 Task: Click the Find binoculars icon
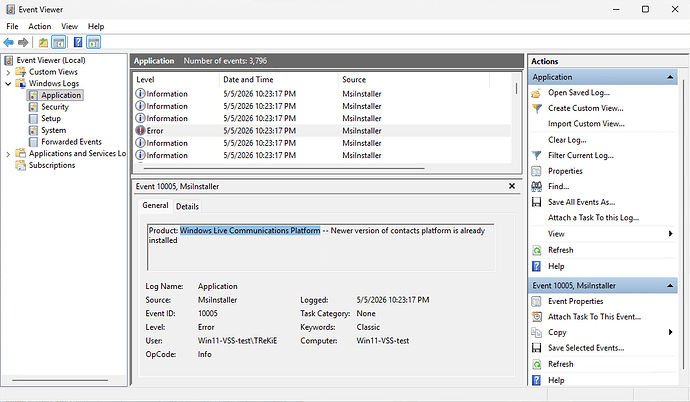point(536,186)
